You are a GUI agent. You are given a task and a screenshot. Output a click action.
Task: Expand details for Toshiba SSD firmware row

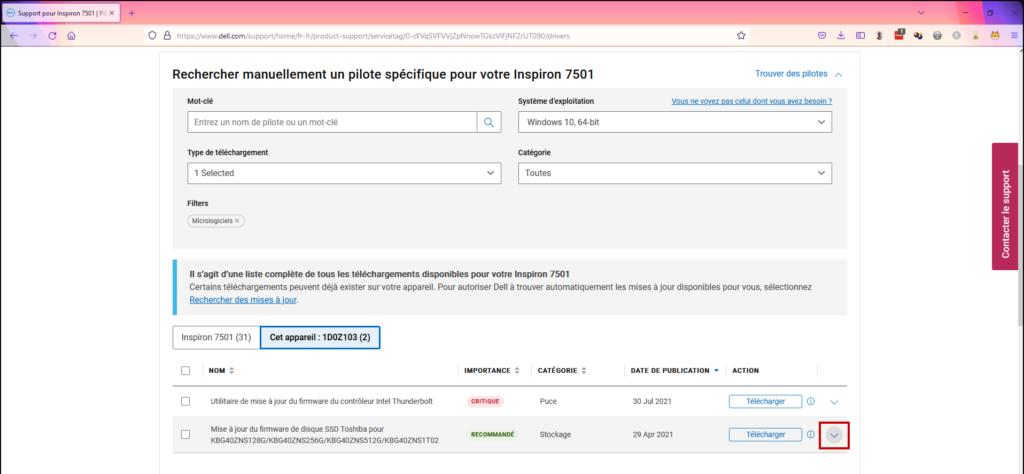point(834,435)
